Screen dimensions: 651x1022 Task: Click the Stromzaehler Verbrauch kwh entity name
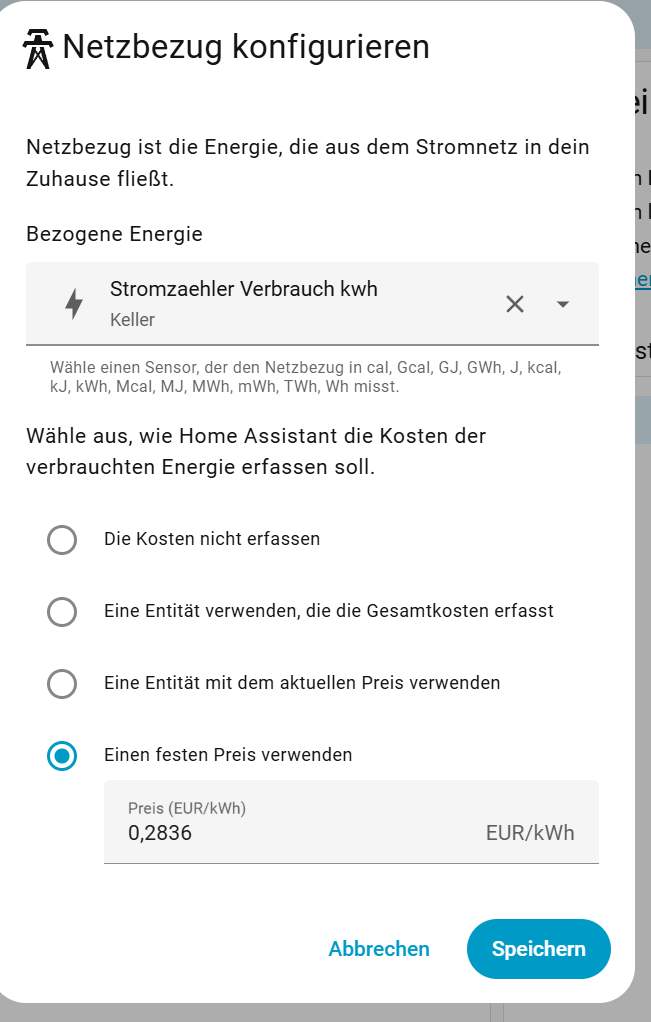244,289
